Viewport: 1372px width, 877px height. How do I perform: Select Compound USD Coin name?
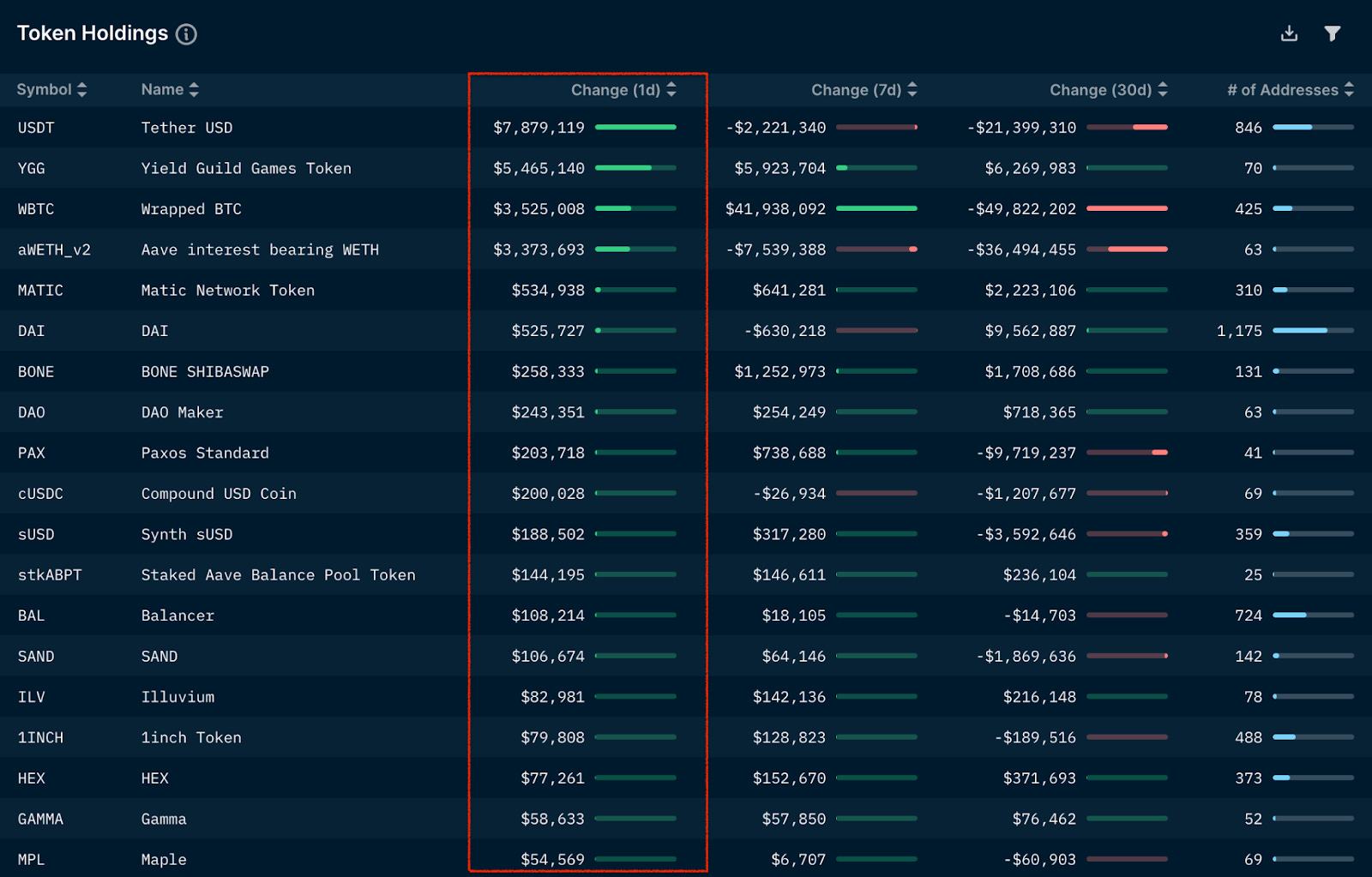tap(219, 494)
